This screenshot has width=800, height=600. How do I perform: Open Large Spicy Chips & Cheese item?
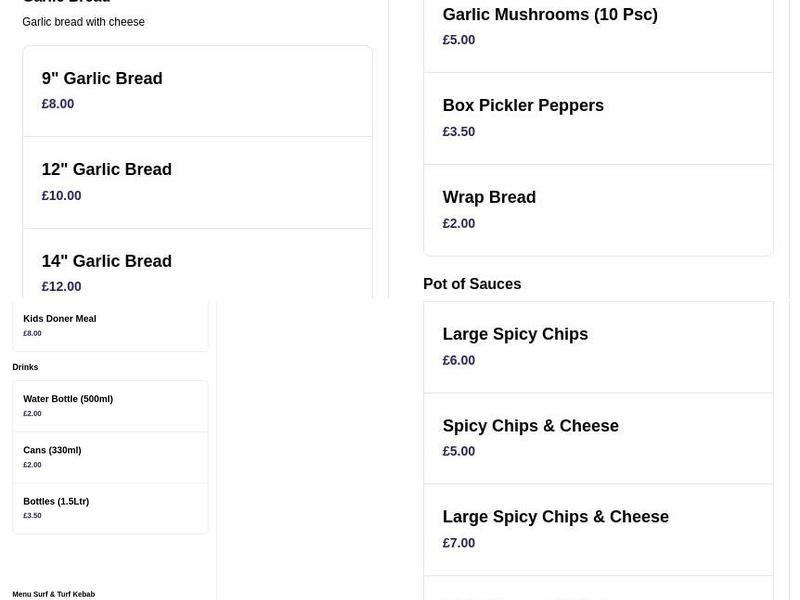[x=598, y=529]
